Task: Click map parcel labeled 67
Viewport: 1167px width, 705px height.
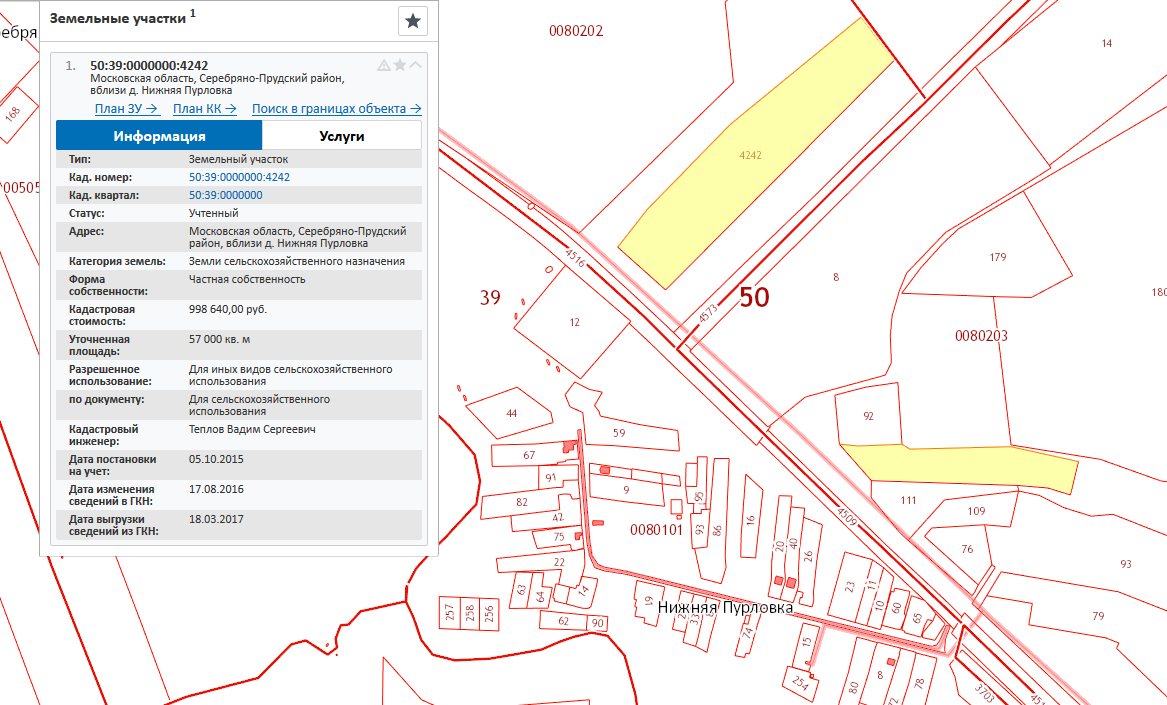Action: [529, 455]
